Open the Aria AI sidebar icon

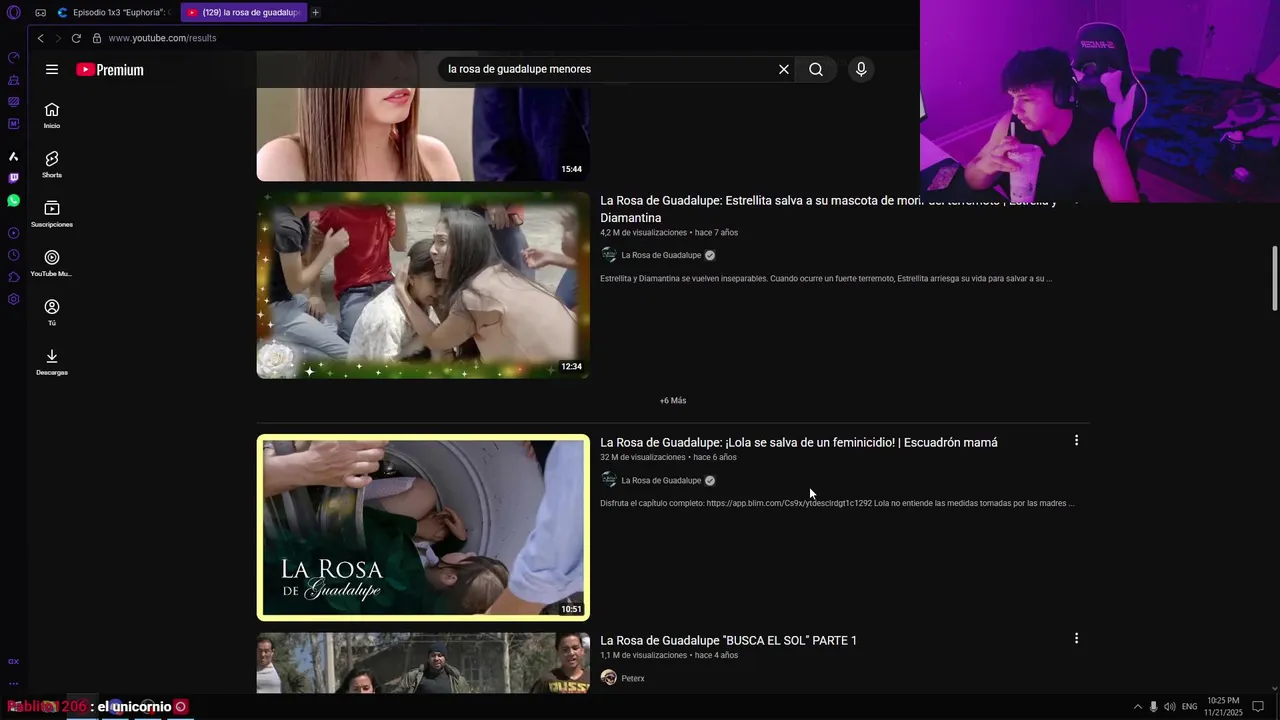(13, 156)
